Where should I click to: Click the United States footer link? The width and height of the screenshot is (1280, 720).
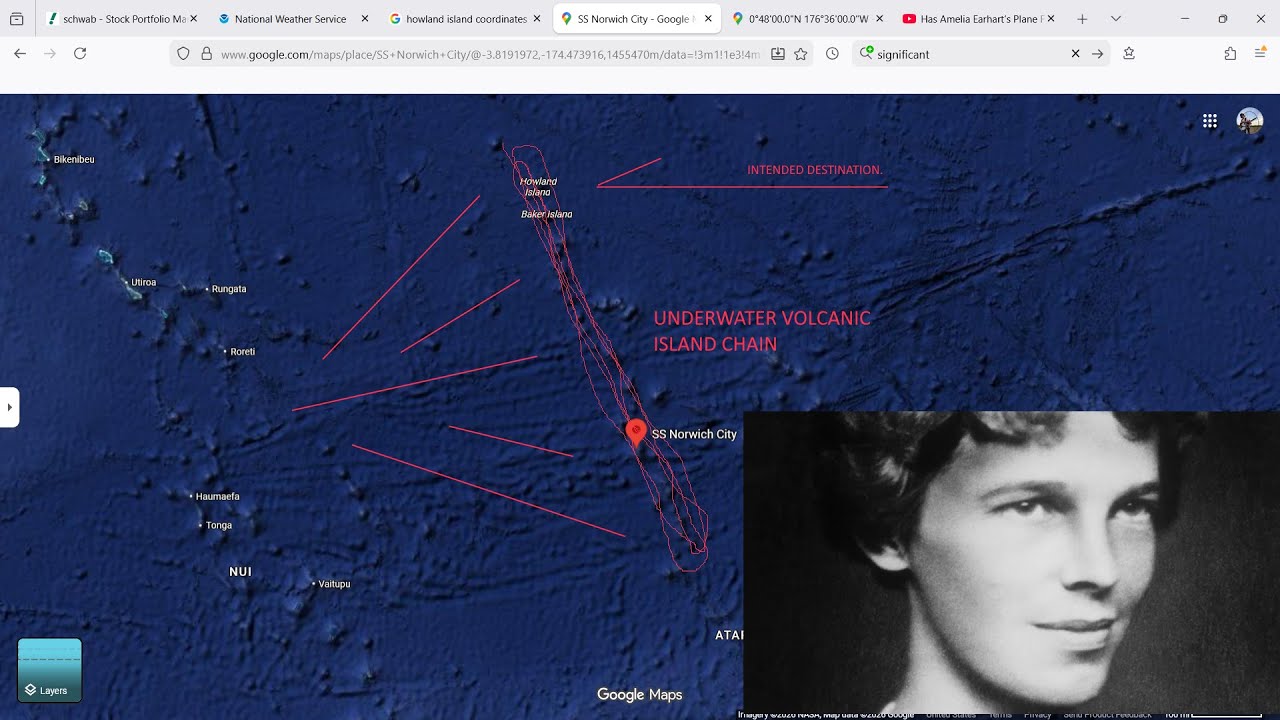(x=951, y=715)
